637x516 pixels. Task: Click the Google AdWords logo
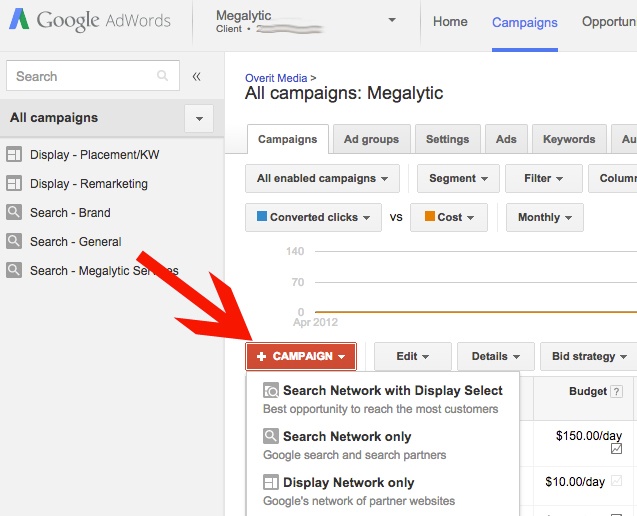(89, 22)
